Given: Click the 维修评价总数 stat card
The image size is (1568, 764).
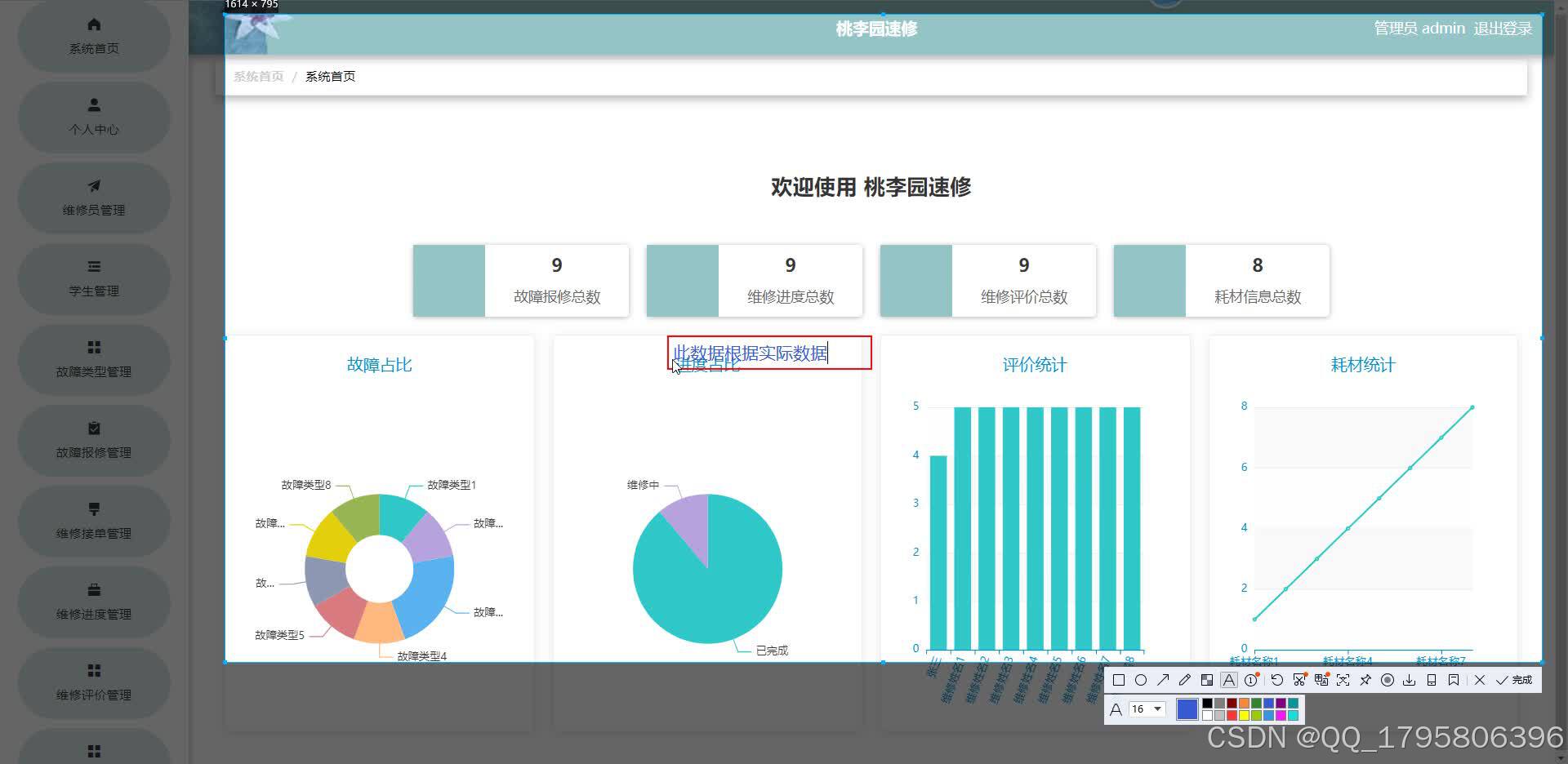Looking at the screenshot, I should 988,280.
